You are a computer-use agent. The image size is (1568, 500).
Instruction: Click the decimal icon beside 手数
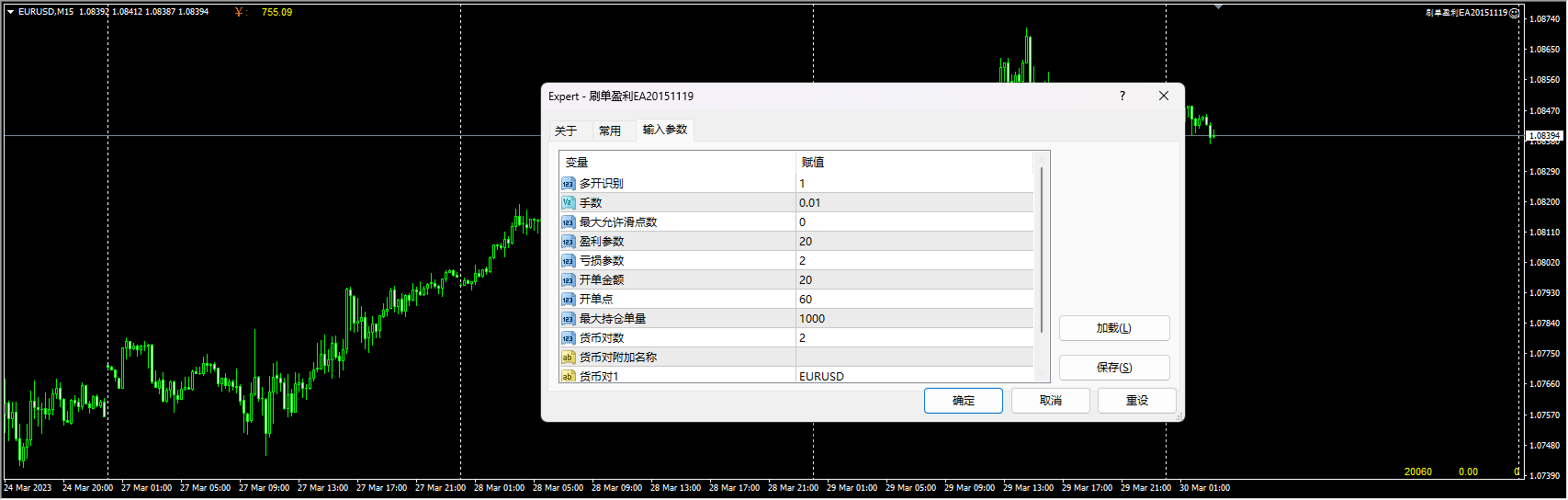pyautogui.click(x=568, y=203)
